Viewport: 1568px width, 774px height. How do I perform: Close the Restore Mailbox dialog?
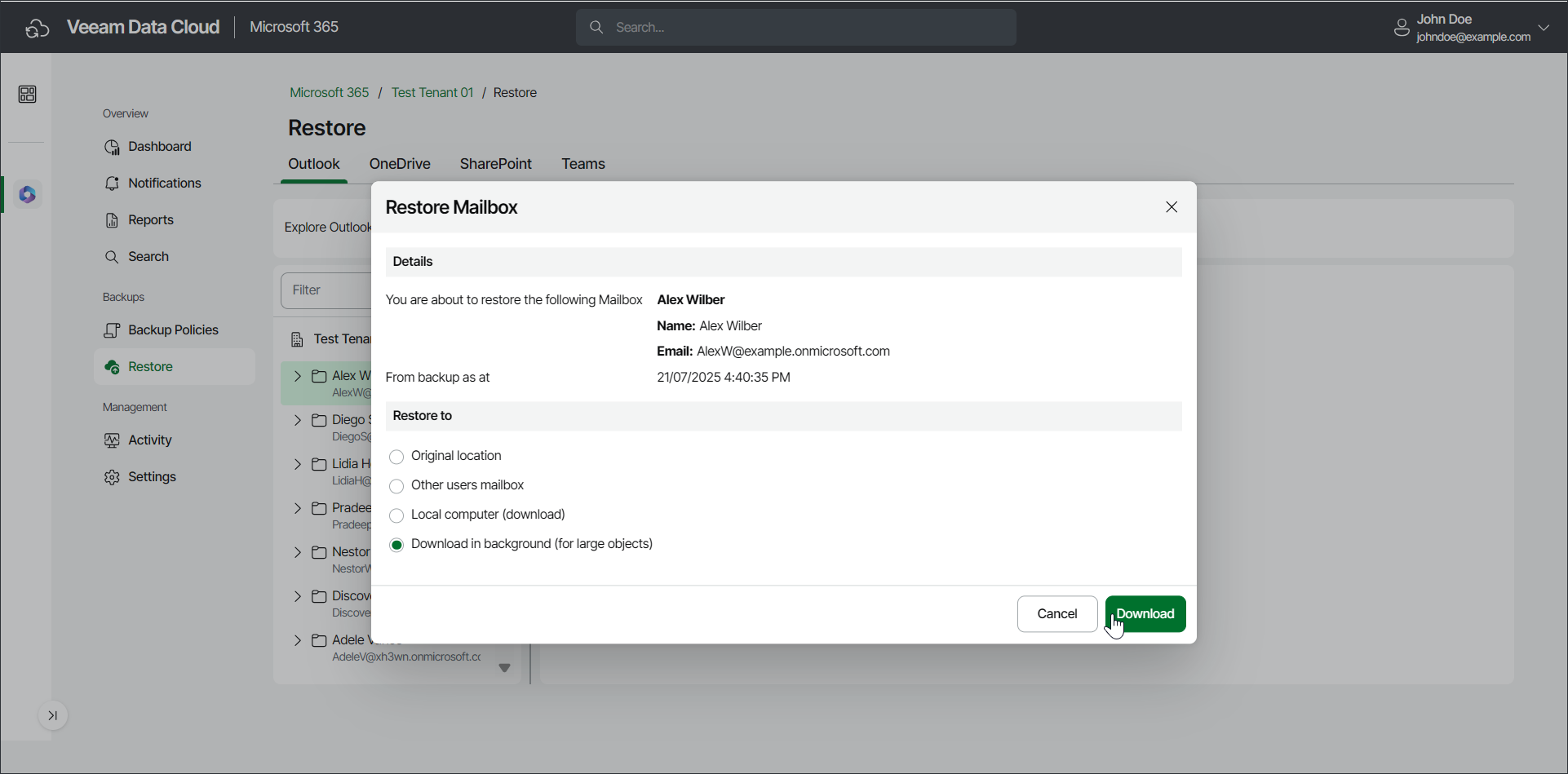(x=1172, y=207)
